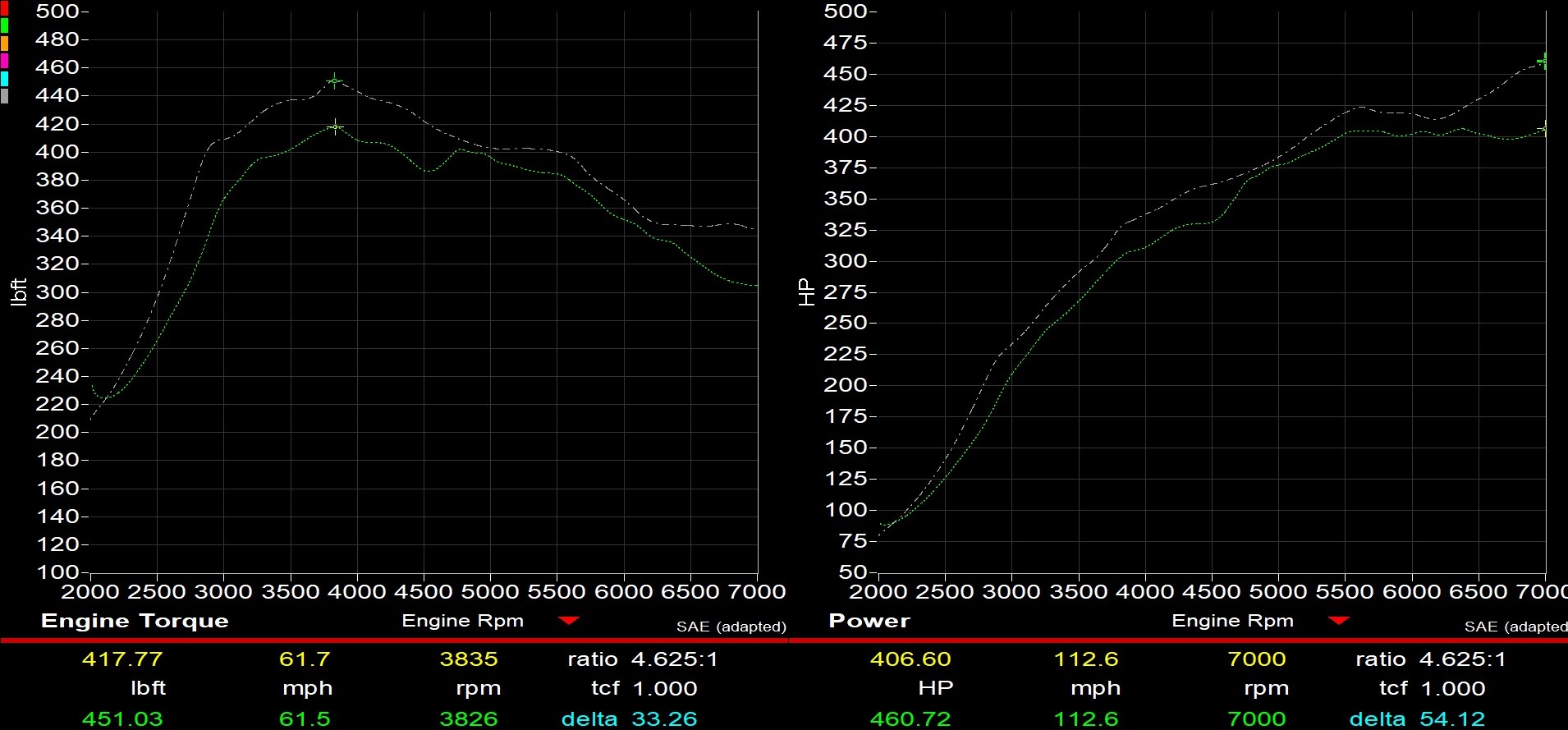Select the 3826 rpm value
1568x730 pixels.
point(469,719)
